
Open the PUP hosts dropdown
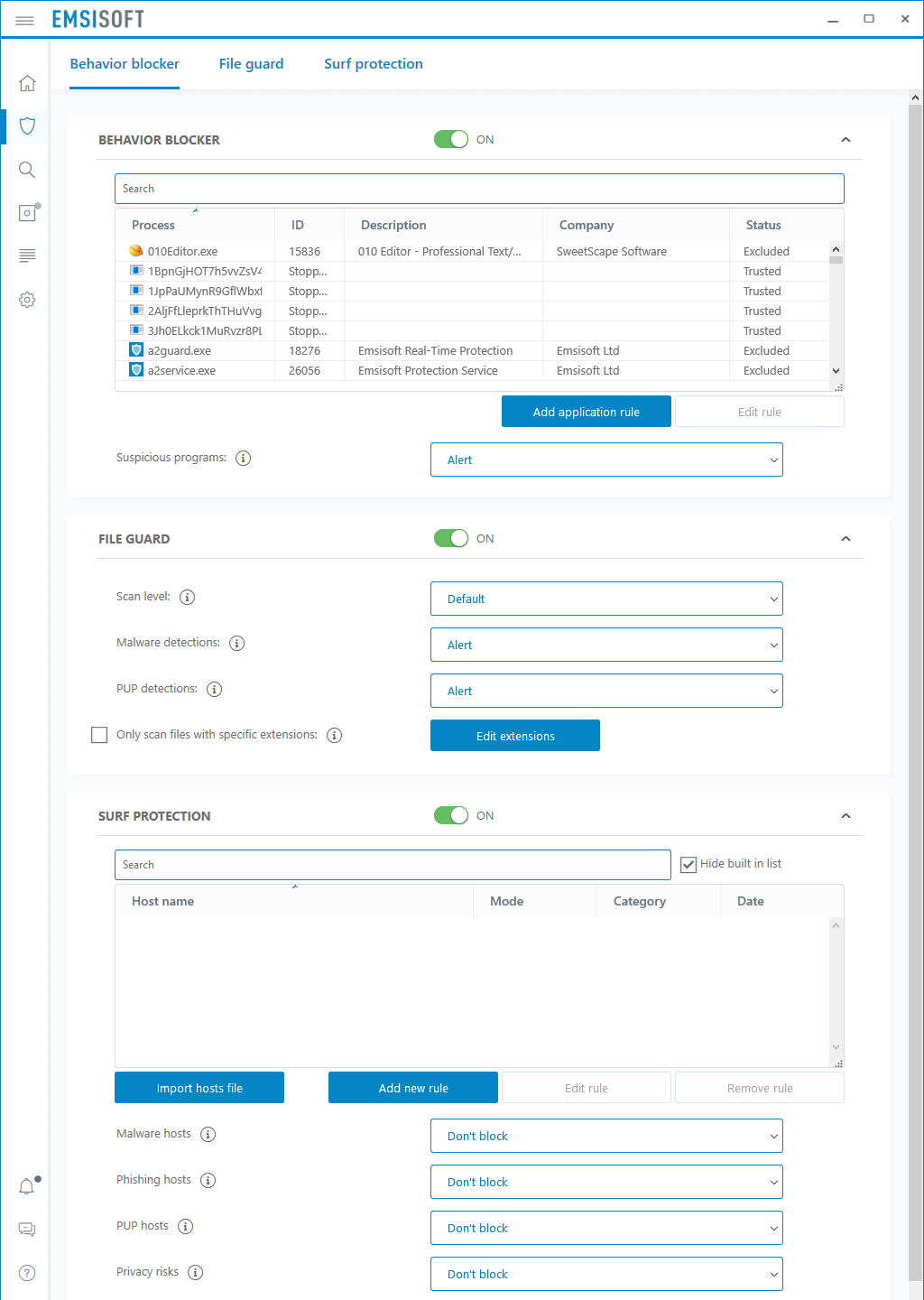(606, 1228)
